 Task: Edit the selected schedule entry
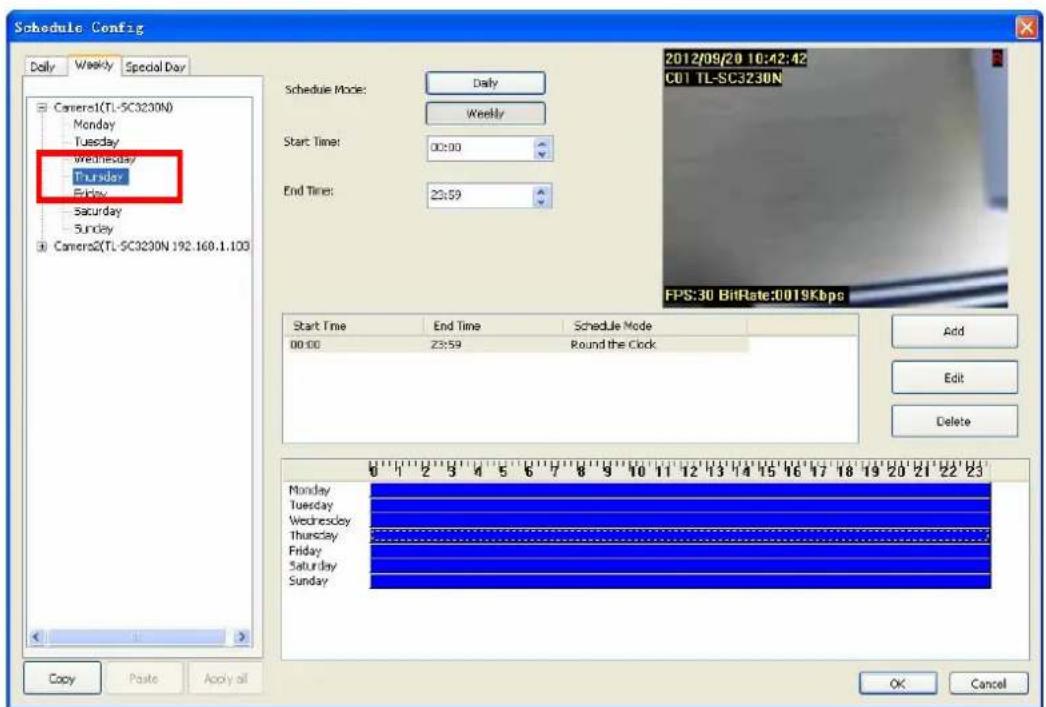click(x=954, y=378)
